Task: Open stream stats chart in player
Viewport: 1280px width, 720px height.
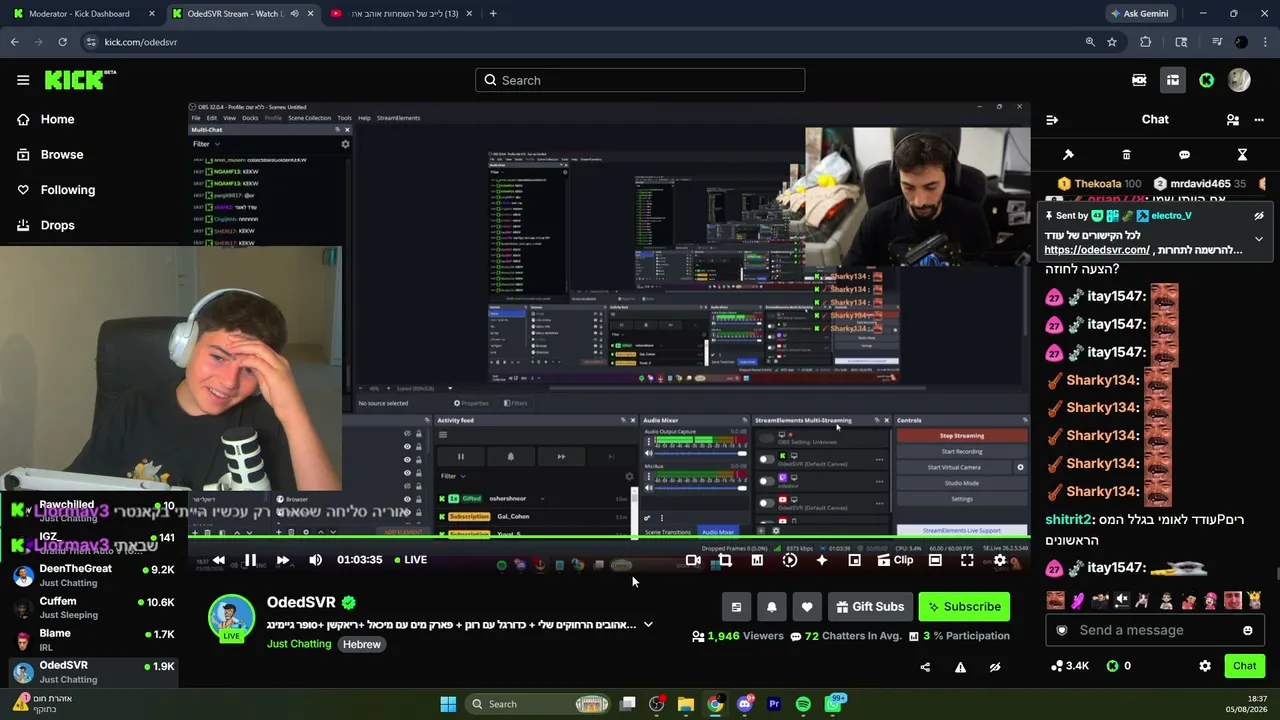Action: point(757,560)
